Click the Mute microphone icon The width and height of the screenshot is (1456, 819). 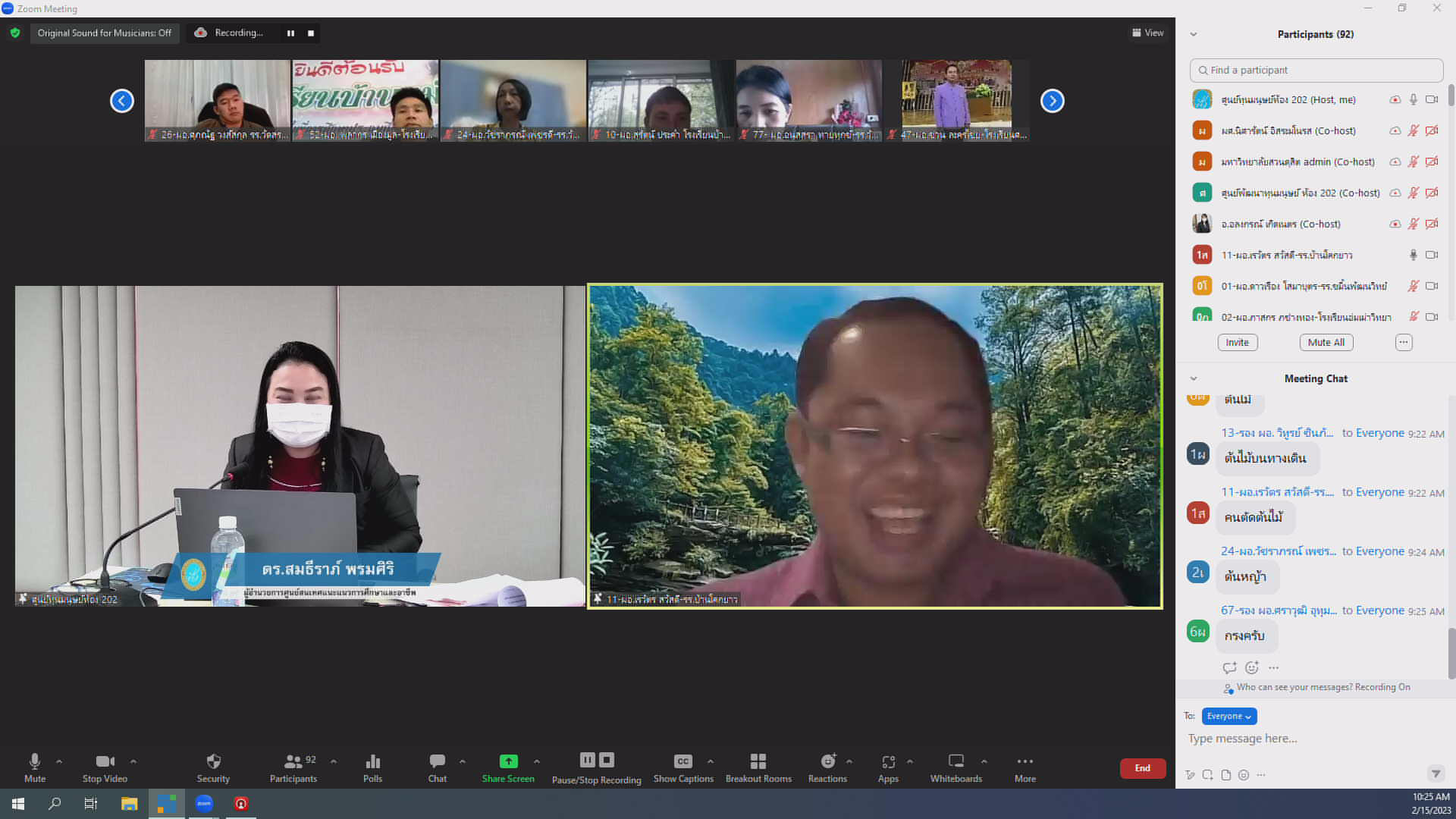tap(34, 761)
